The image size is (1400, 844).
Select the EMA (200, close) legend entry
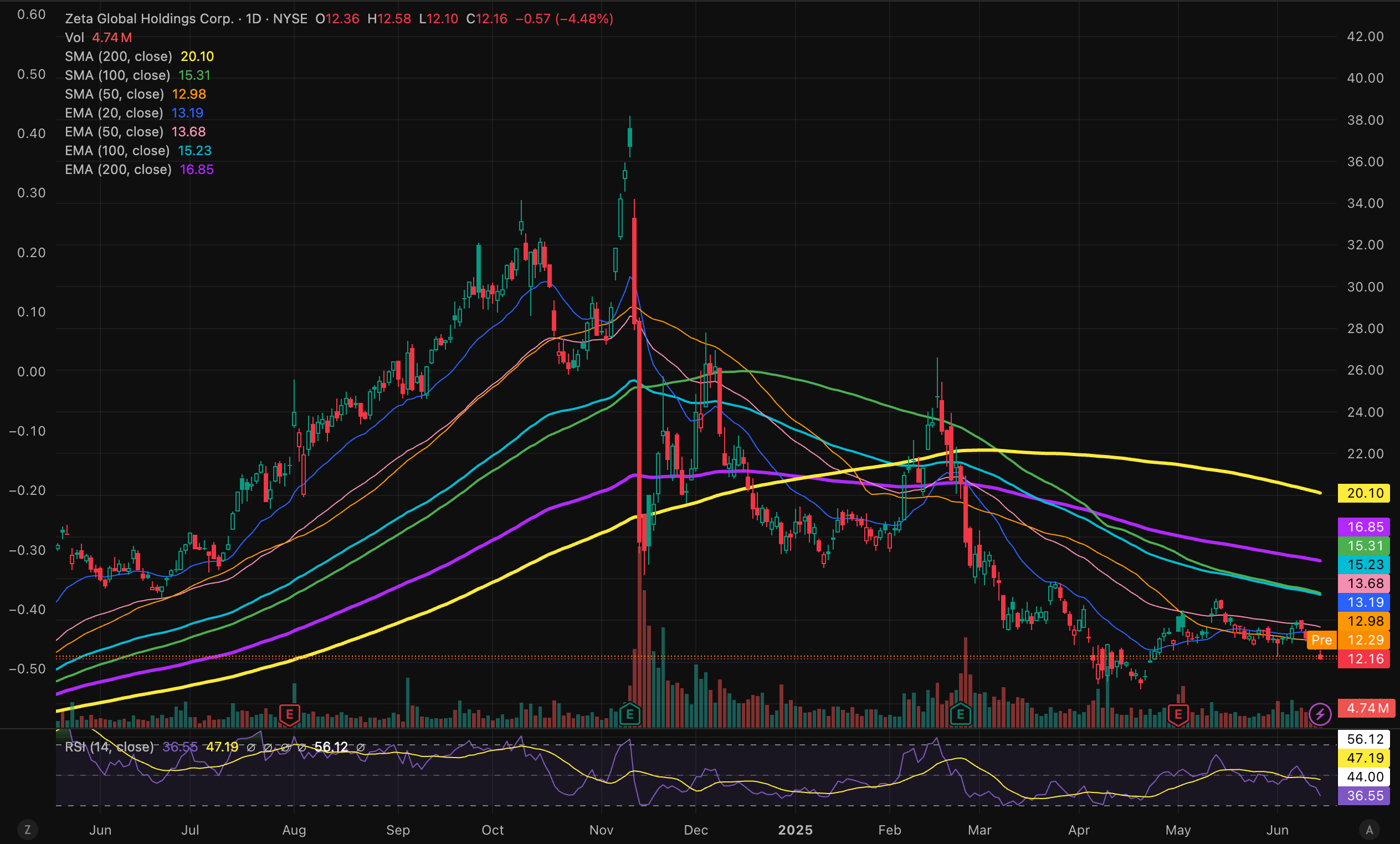coord(139,169)
